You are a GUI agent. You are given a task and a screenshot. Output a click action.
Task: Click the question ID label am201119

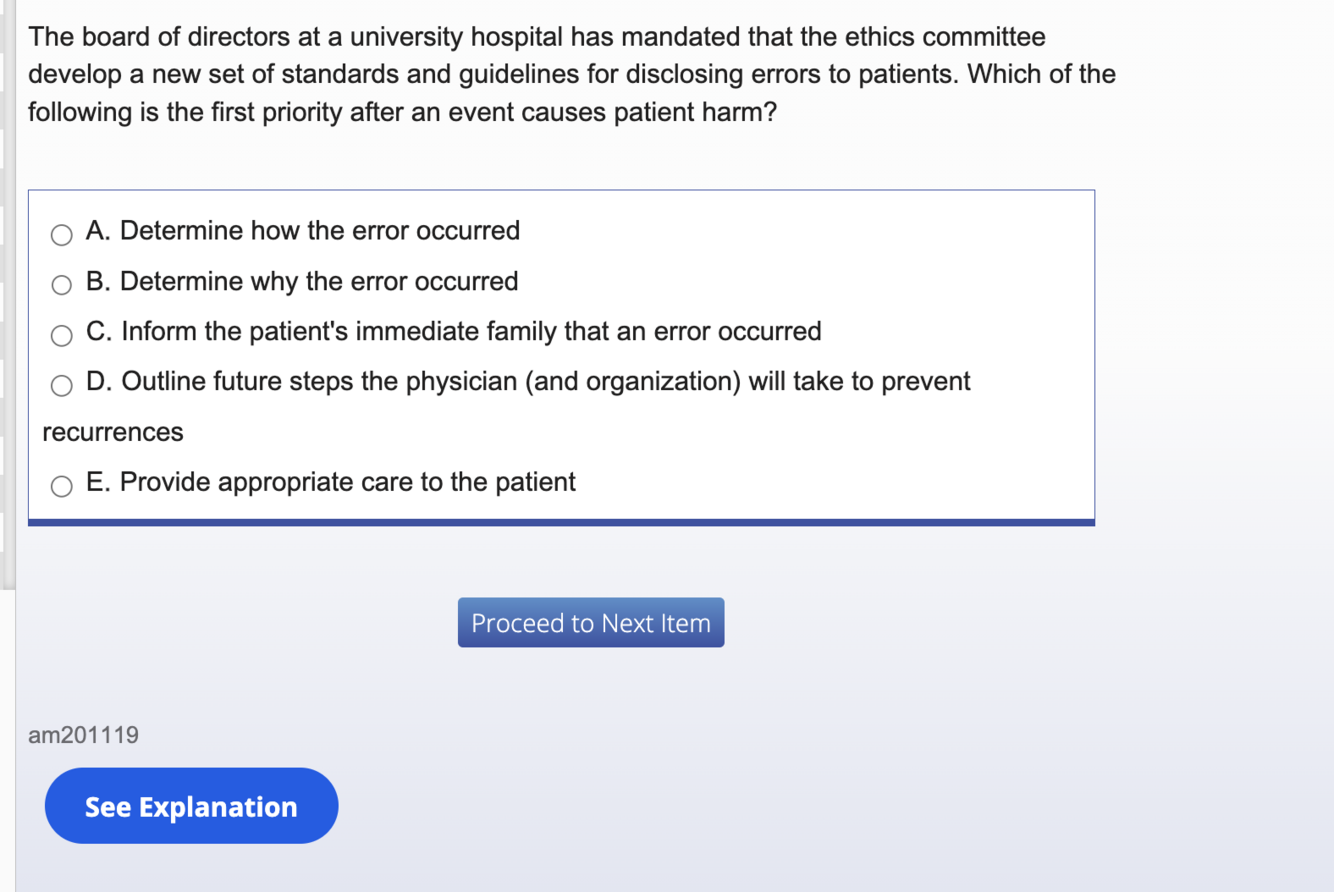(x=84, y=735)
